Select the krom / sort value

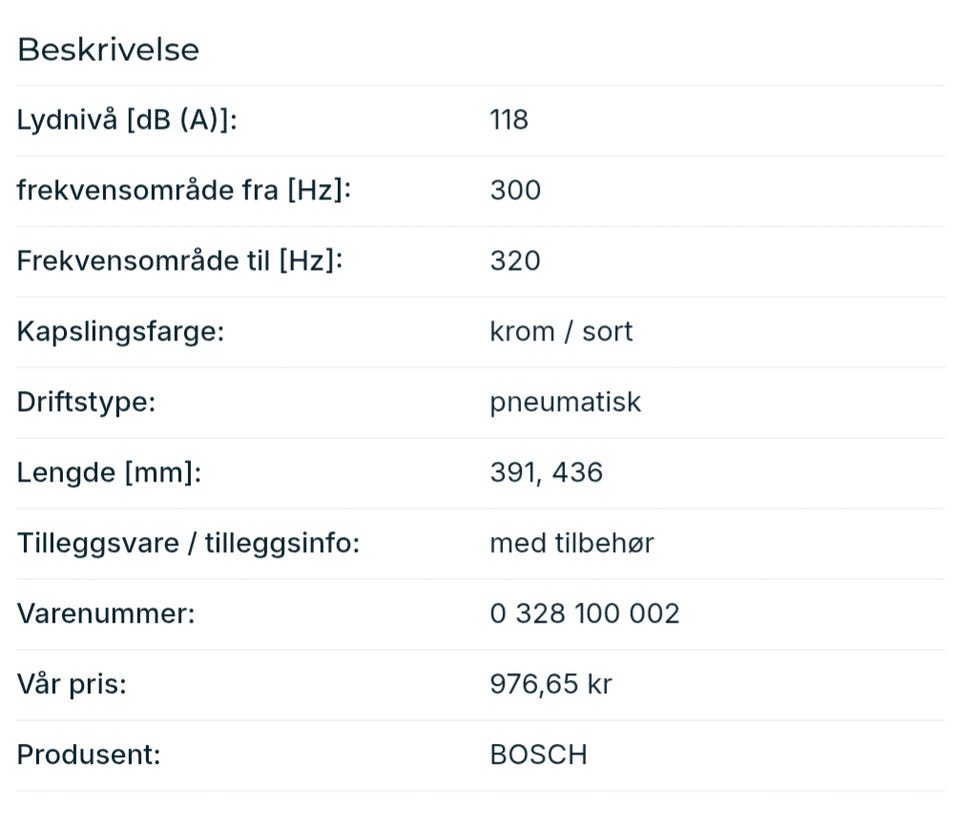pyautogui.click(x=561, y=331)
